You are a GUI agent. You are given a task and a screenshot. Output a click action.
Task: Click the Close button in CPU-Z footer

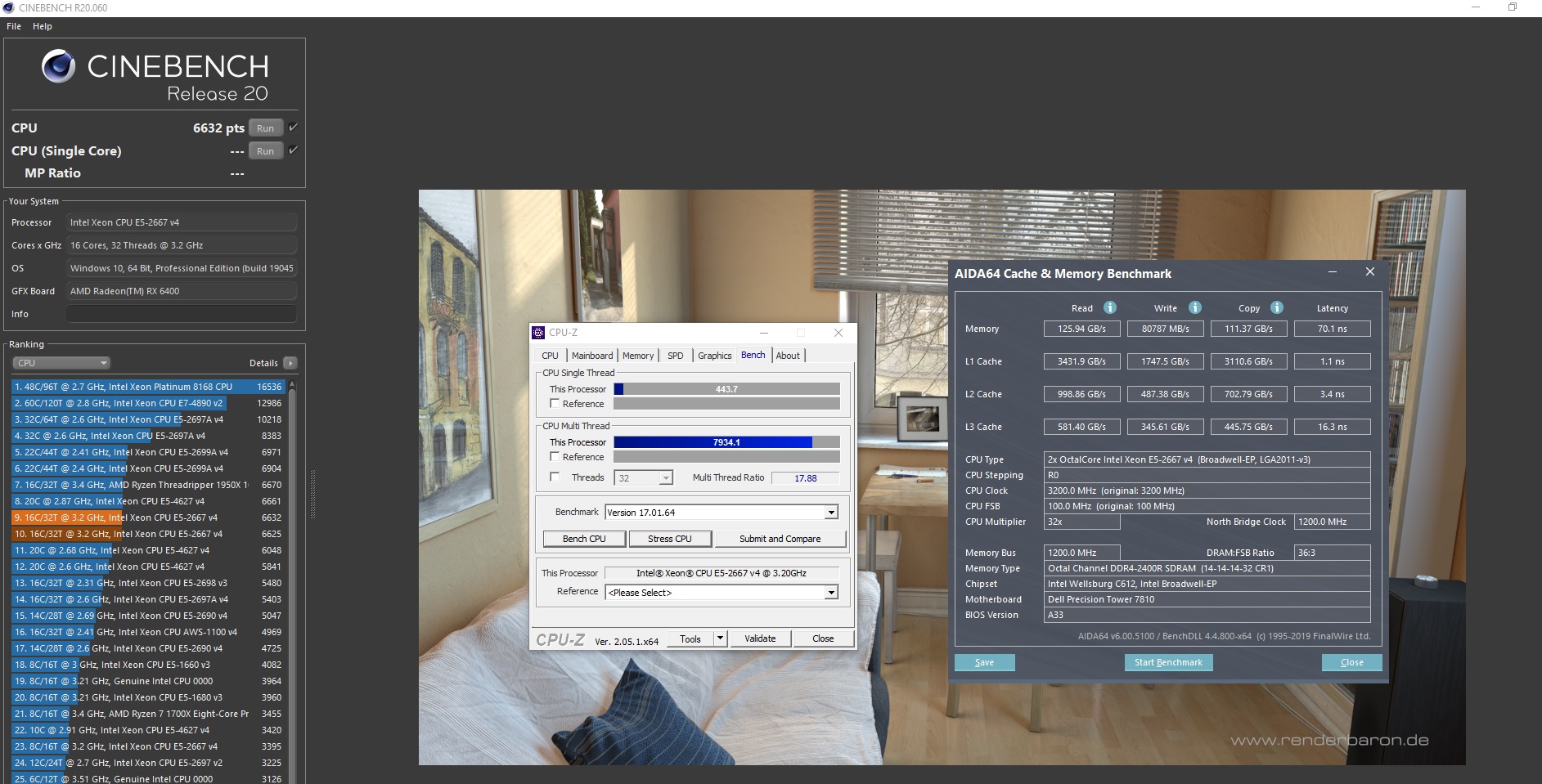823,638
